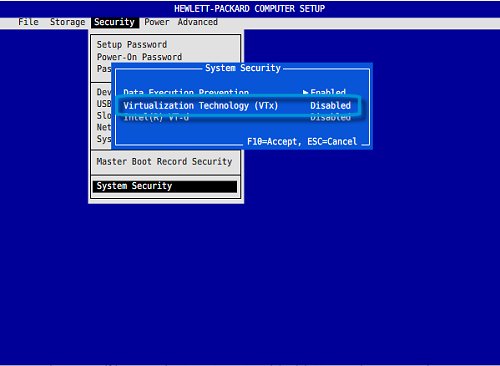Open the Advanced menu

197,22
